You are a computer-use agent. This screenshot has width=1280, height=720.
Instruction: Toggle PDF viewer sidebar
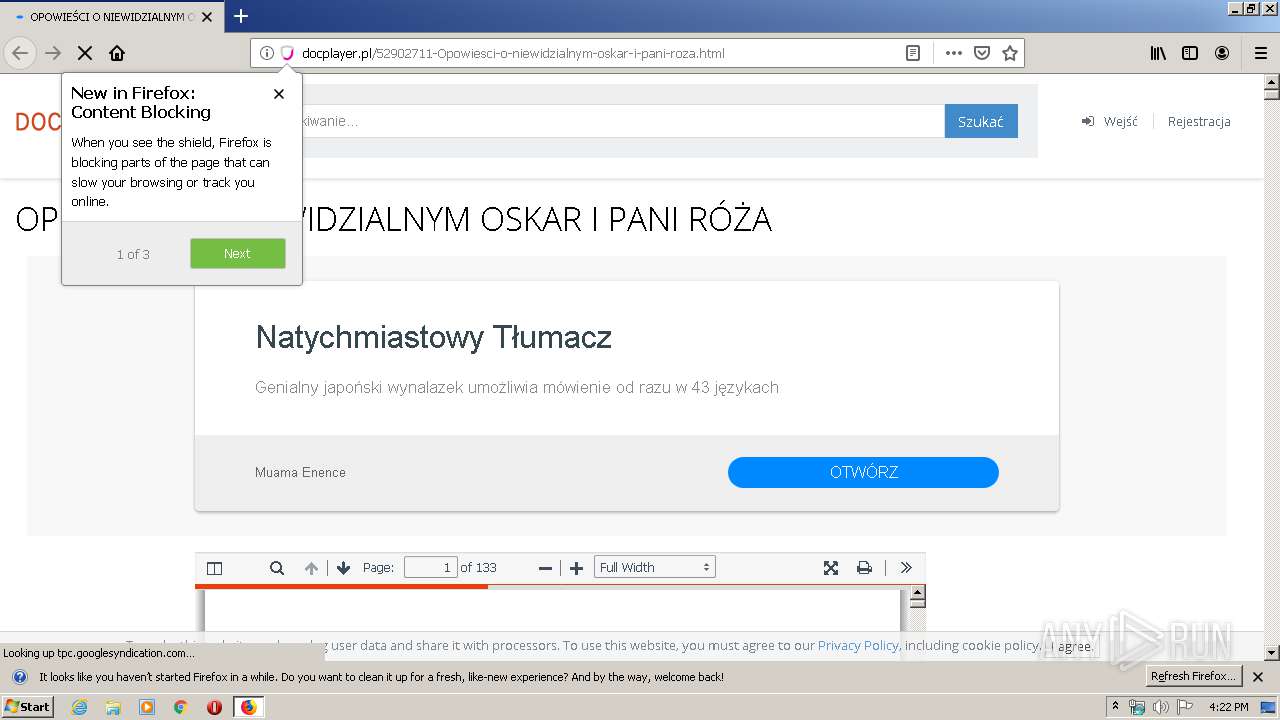[x=214, y=568]
